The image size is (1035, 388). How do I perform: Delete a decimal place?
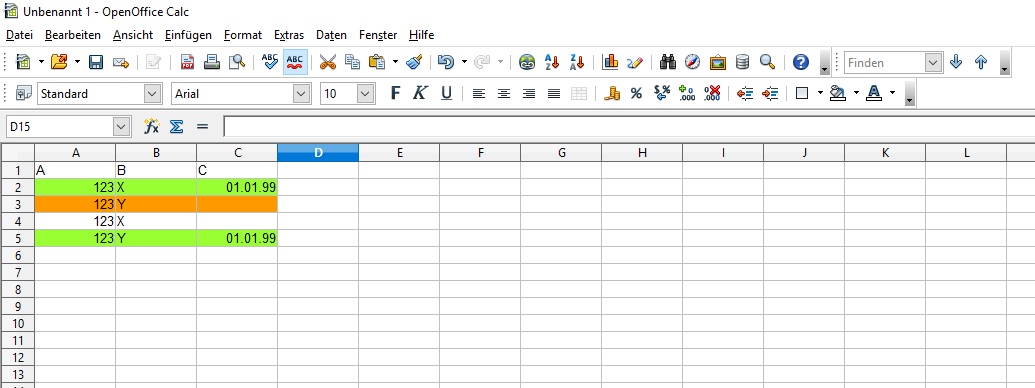(712, 94)
